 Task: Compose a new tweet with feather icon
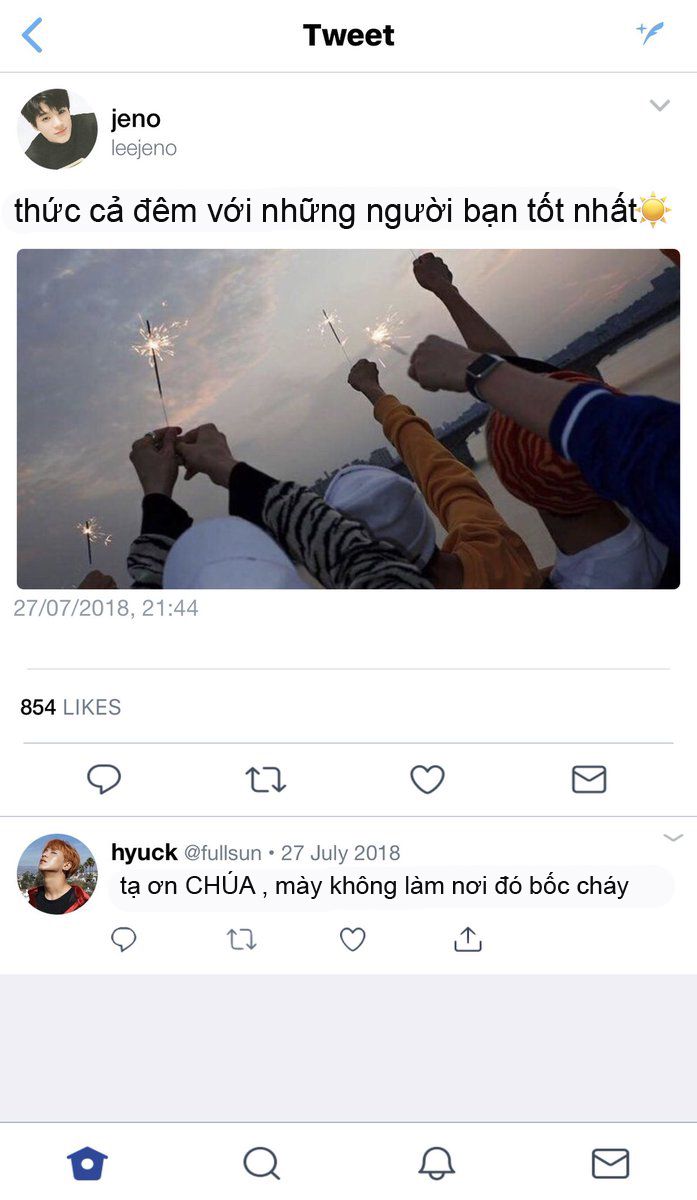(651, 33)
